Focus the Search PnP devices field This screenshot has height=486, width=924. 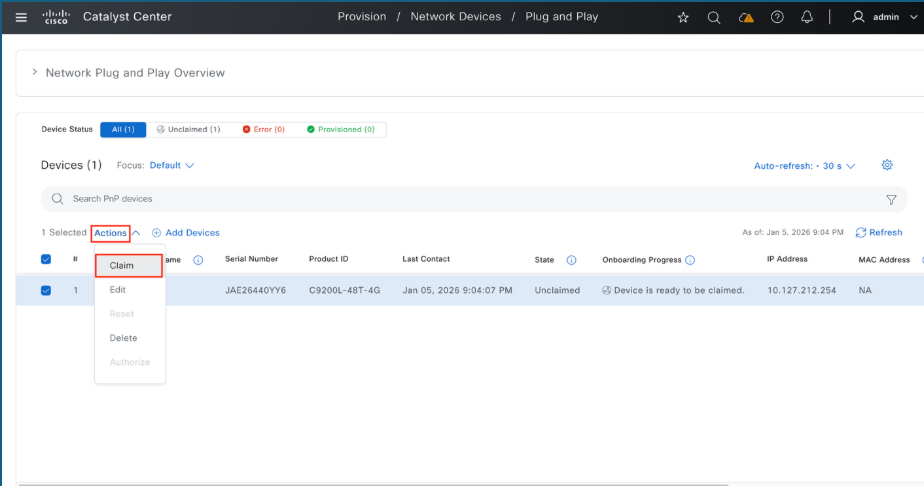(x=474, y=199)
